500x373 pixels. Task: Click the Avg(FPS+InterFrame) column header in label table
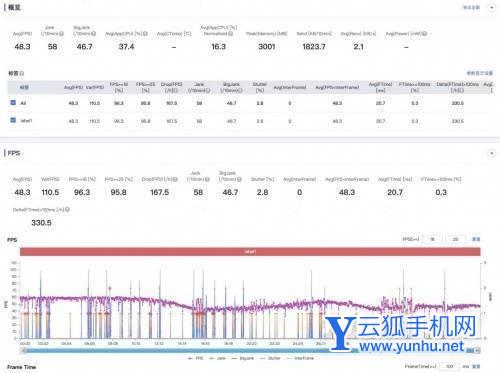pyautogui.click(x=337, y=87)
